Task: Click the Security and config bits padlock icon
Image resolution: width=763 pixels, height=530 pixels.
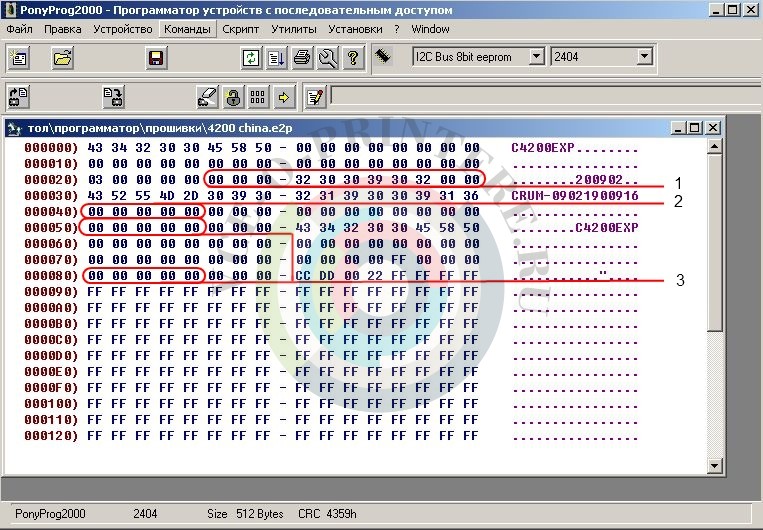Action: tap(233, 97)
